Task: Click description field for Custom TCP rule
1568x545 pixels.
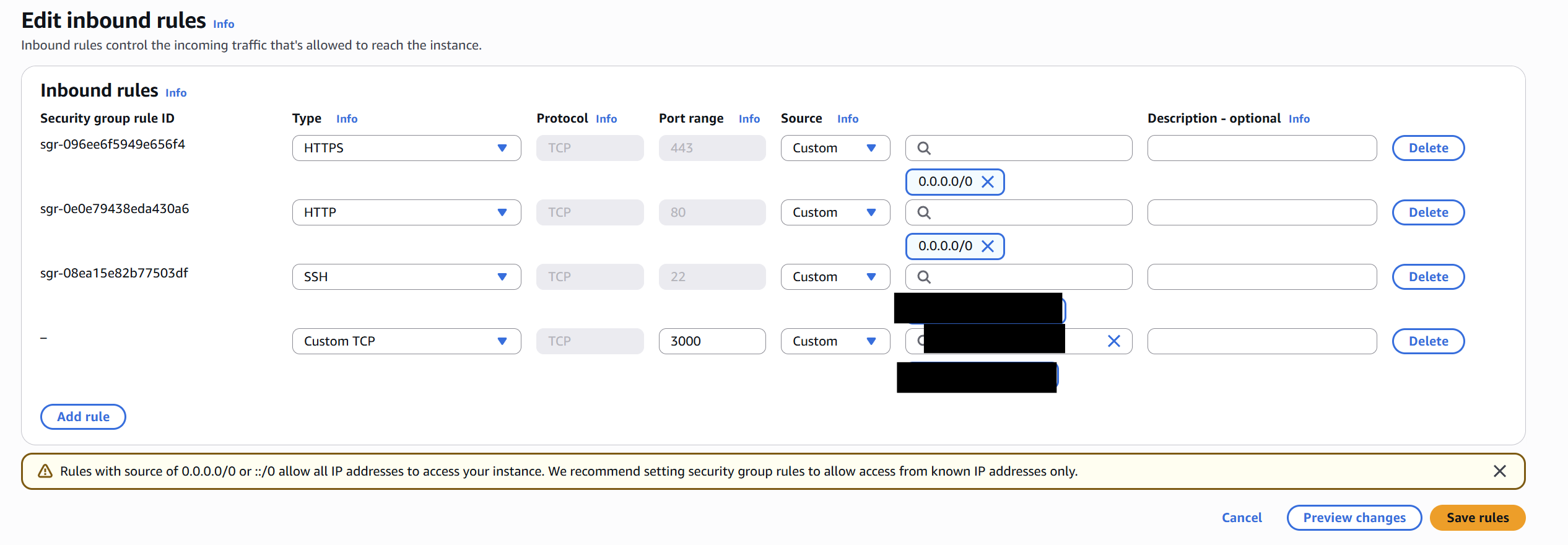Action: click(x=1262, y=341)
